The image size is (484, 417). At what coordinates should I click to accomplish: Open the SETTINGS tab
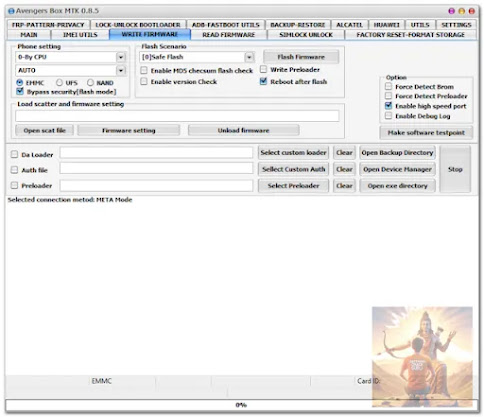tap(456, 25)
